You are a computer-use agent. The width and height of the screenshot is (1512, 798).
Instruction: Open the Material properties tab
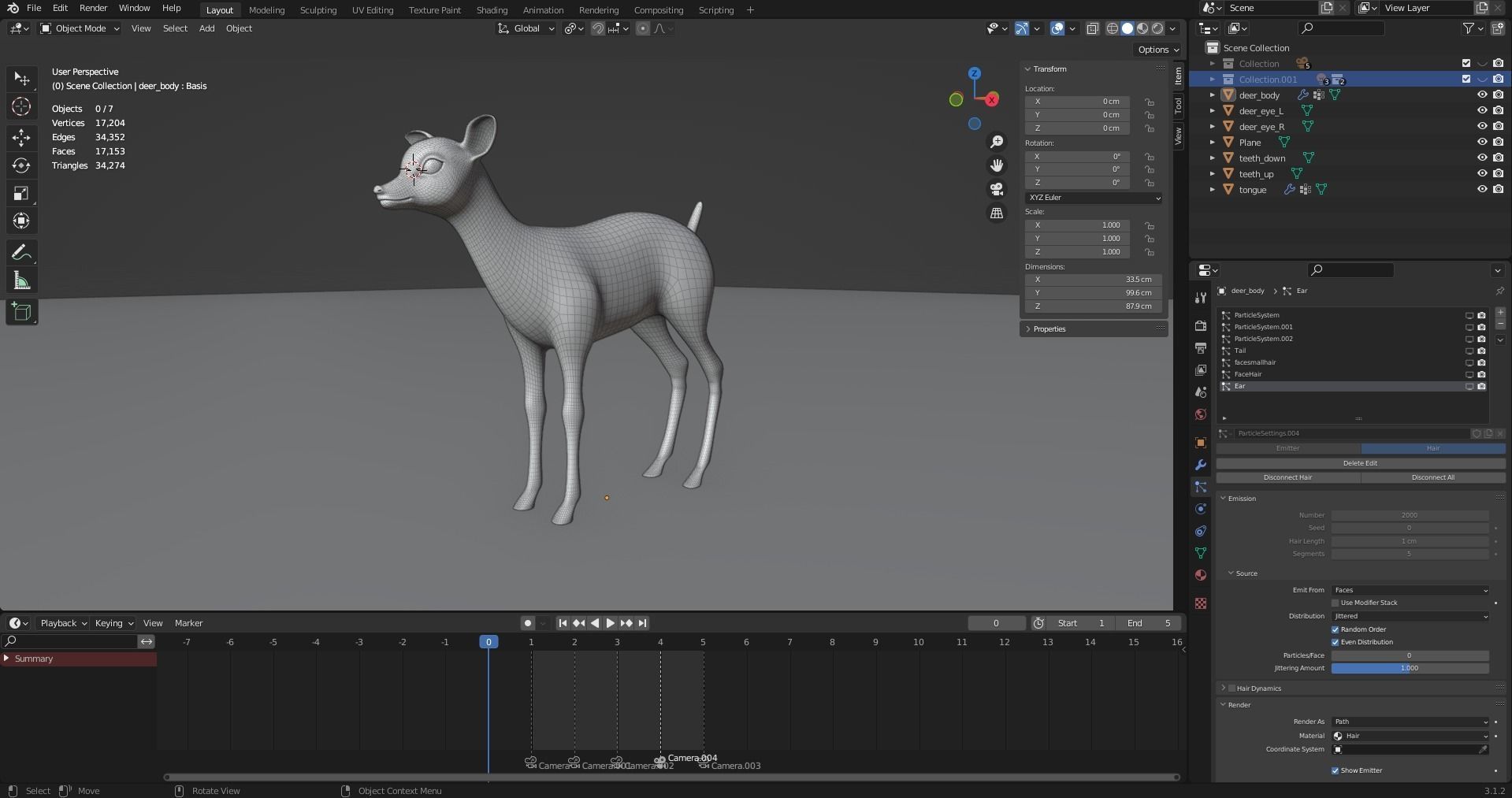1201,575
